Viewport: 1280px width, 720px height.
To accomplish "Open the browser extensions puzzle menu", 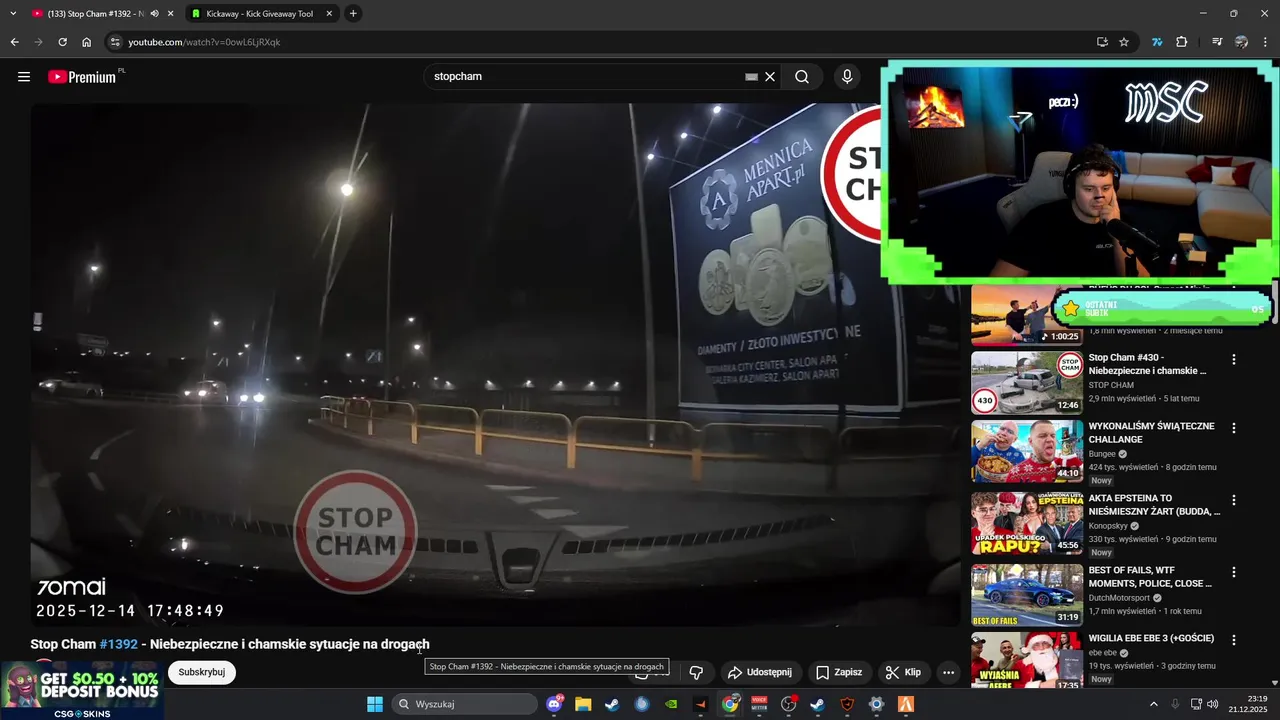I will [x=1181, y=42].
